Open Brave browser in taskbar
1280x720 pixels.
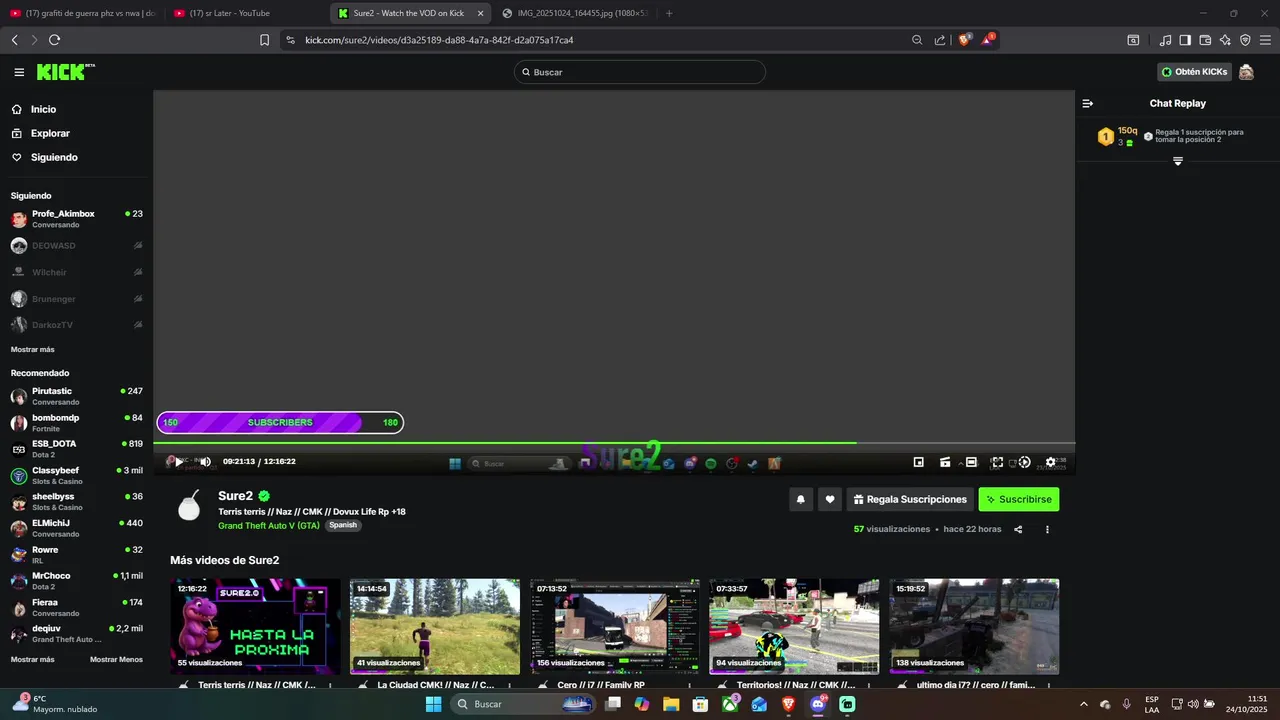click(789, 704)
